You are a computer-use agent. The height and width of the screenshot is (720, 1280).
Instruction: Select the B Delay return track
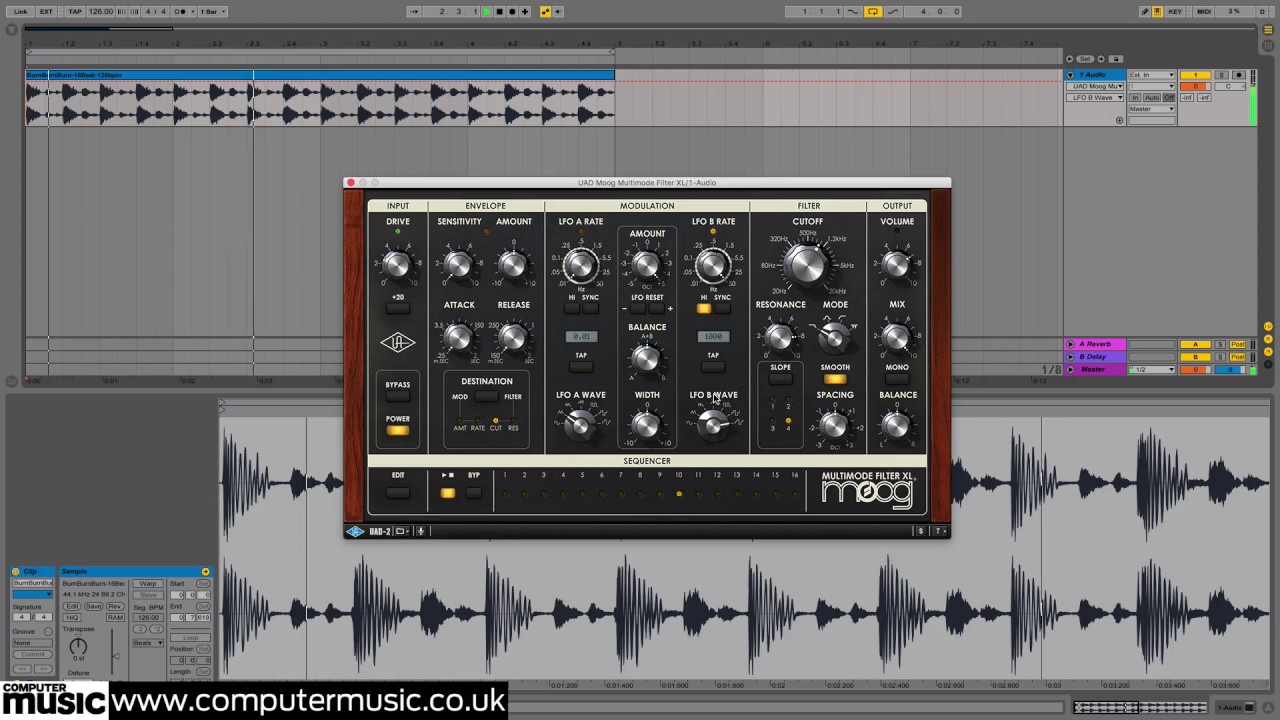pos(1096,357)
